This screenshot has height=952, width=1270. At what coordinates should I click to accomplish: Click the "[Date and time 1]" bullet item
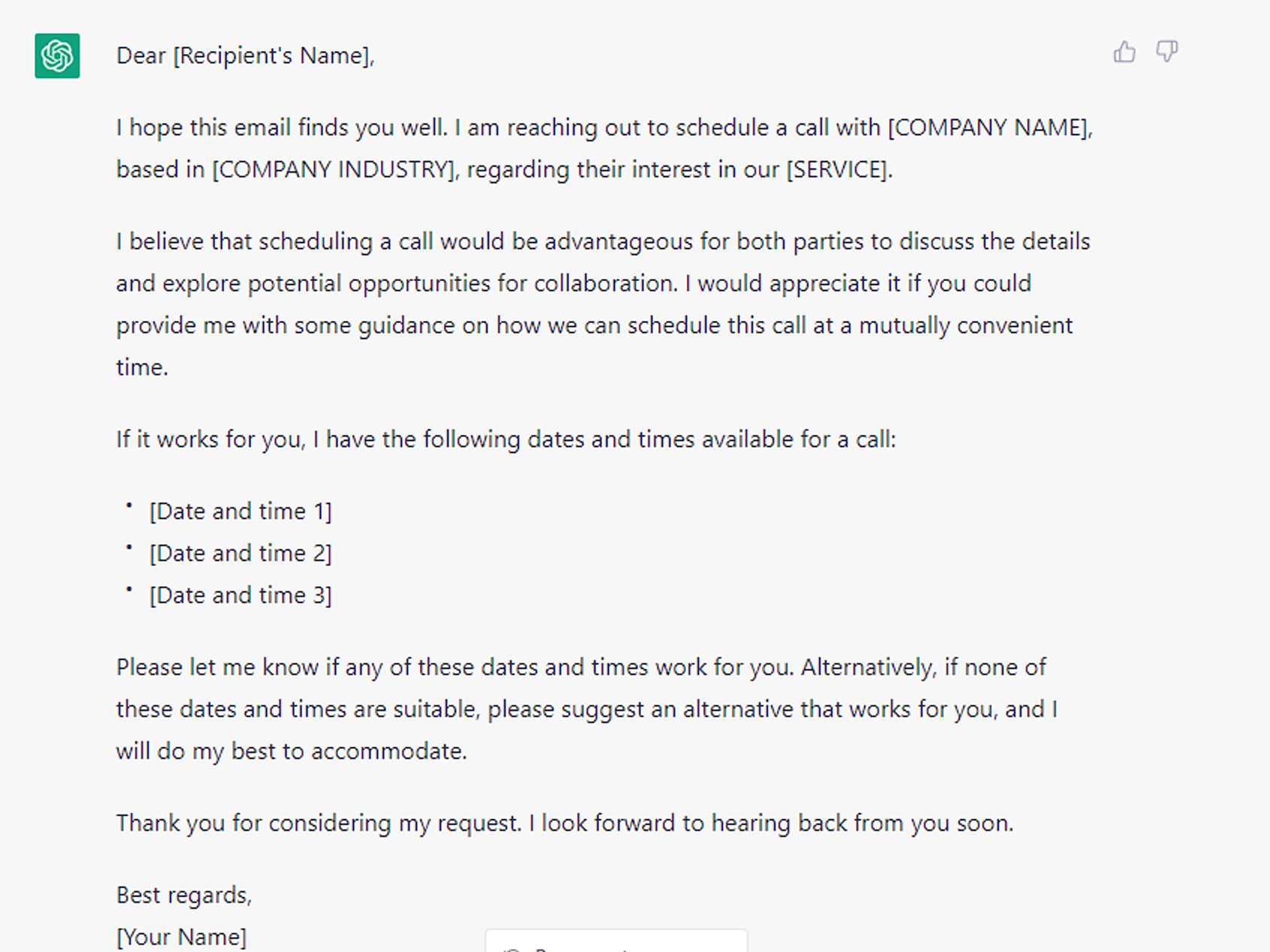[240, 512]
